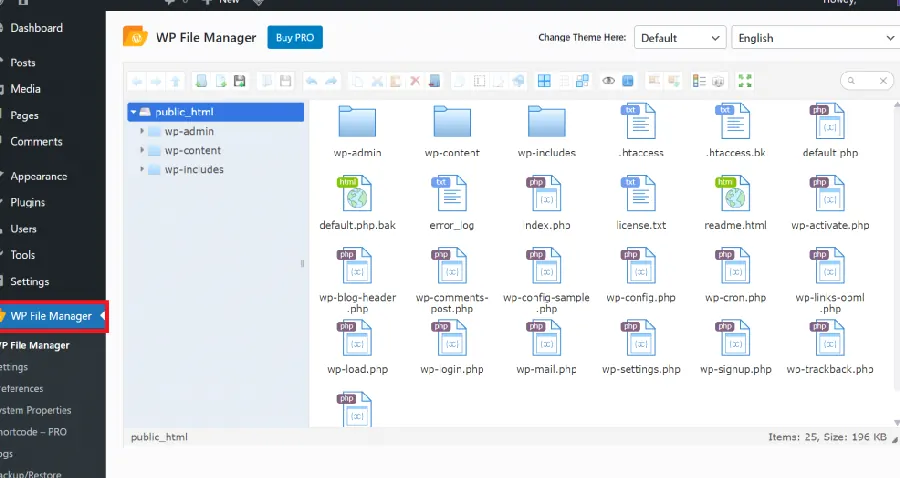Viewport: 900px width, 478px height.
Task: Redo the last file action
Action: (331, 81)
